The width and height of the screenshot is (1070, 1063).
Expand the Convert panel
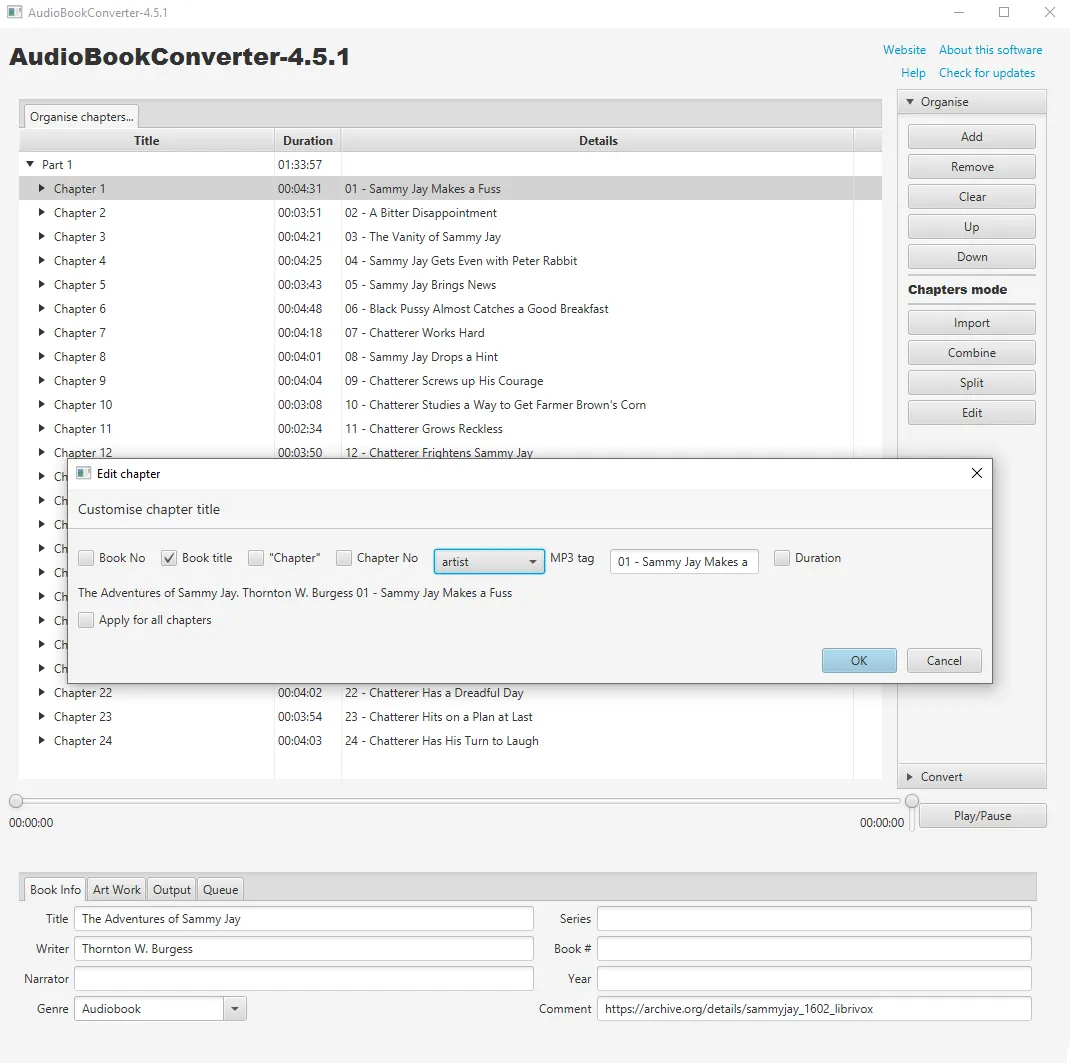(909, 776)
